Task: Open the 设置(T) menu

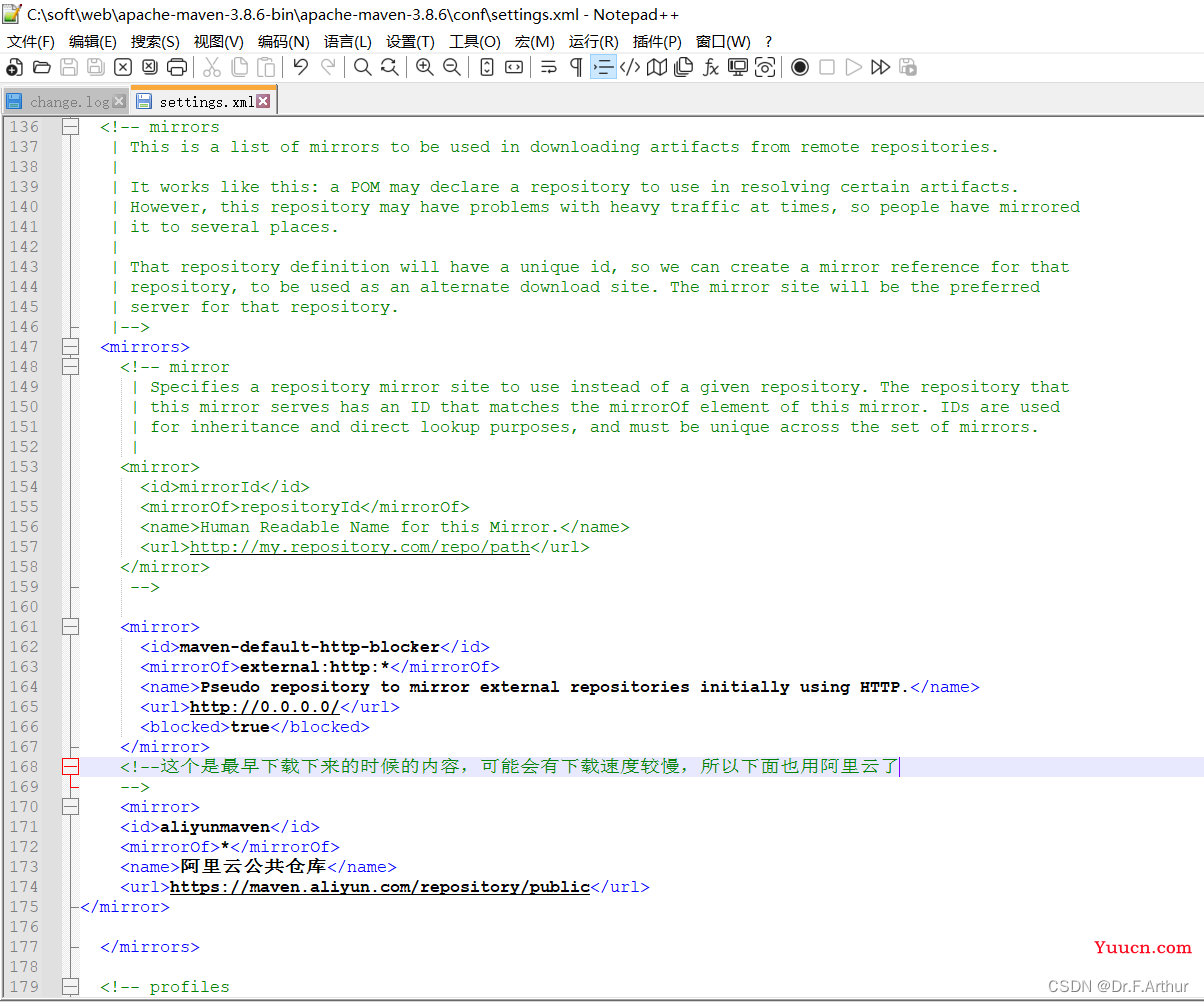Action: (410, 41)
